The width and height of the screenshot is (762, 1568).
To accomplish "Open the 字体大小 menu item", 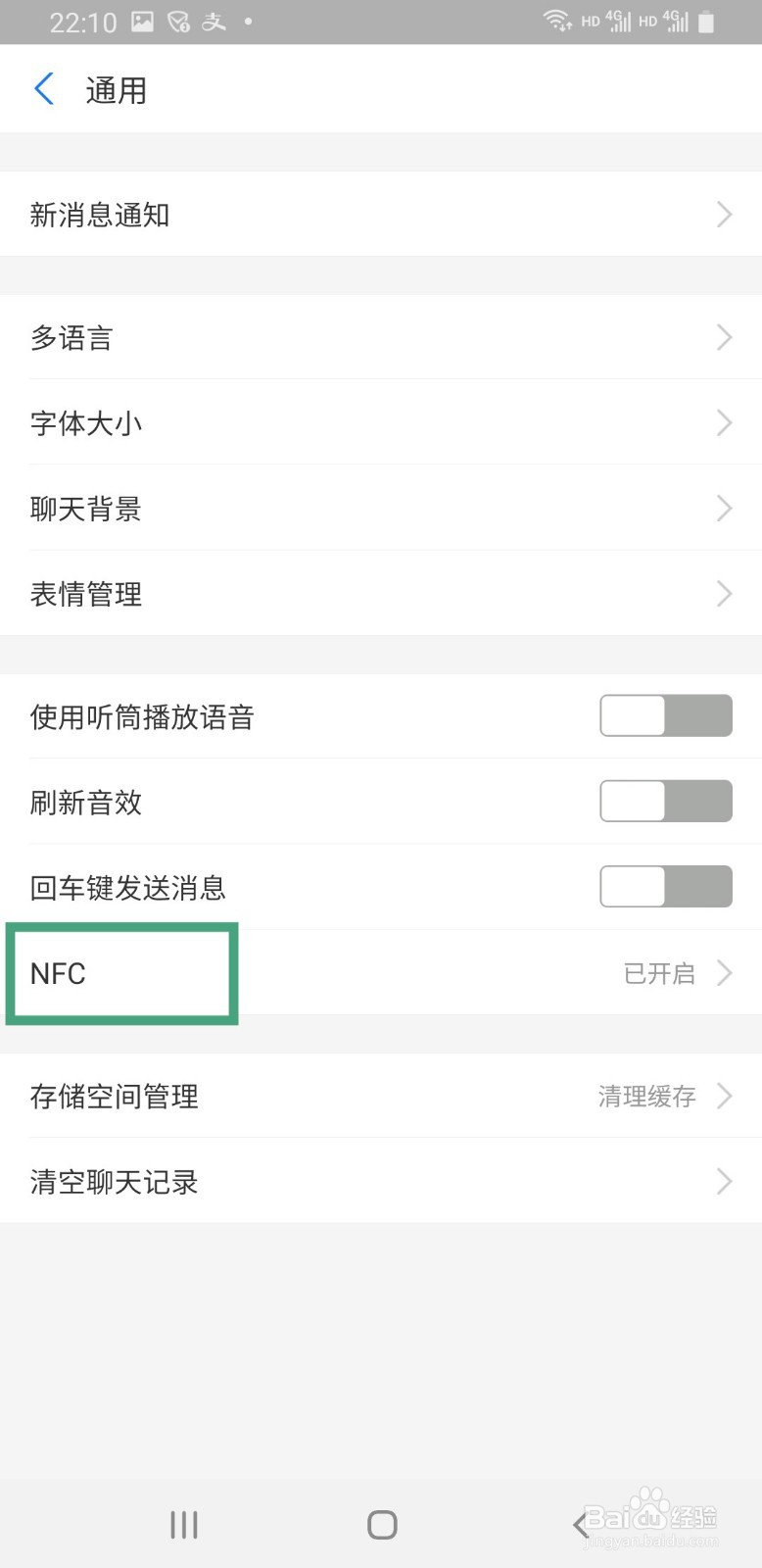I will coord(86,423).
